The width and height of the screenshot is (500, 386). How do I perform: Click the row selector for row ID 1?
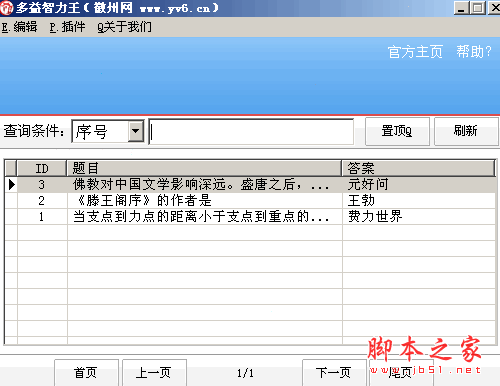(x=11, y=217)
